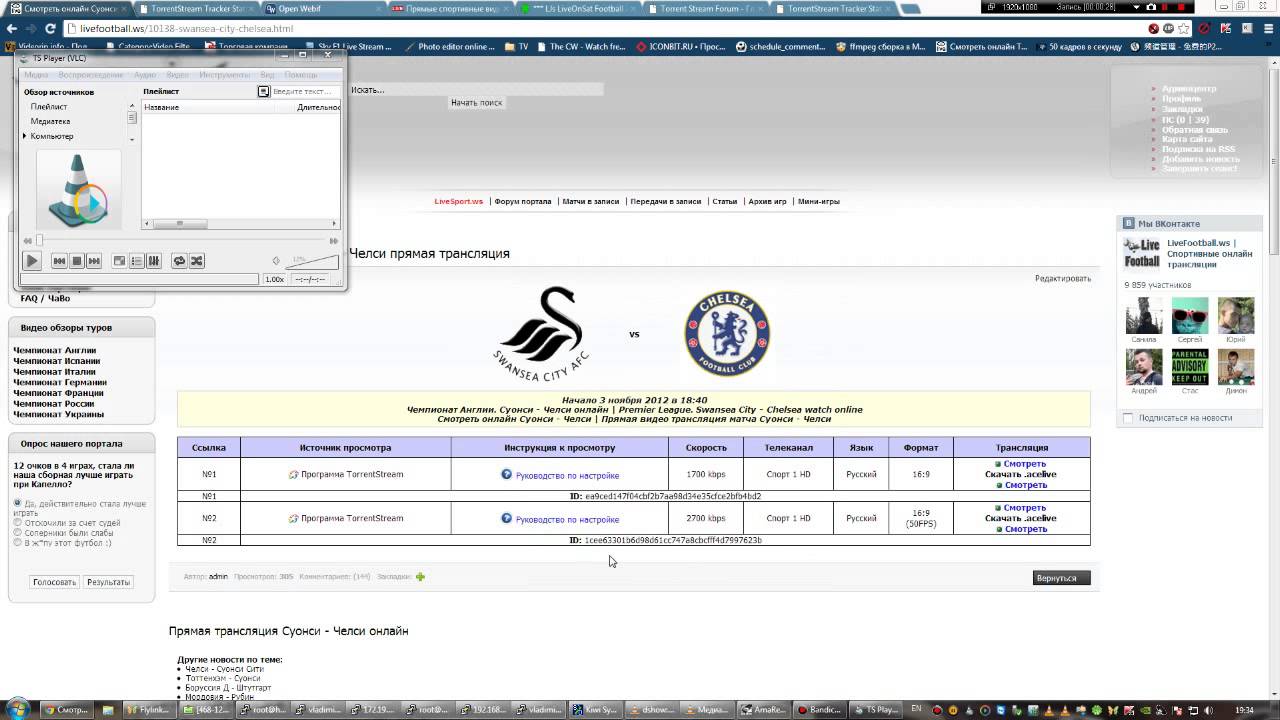Click the TorrentStream program icon in row №1

click(294, 474)
